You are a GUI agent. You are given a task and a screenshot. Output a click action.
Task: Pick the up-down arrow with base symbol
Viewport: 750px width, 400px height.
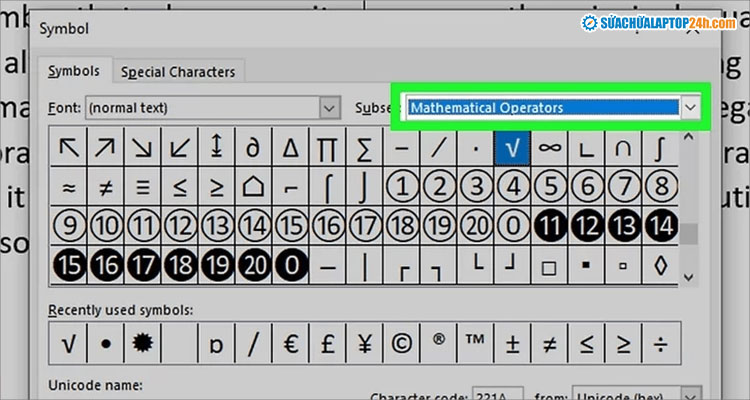pos(217,148)
